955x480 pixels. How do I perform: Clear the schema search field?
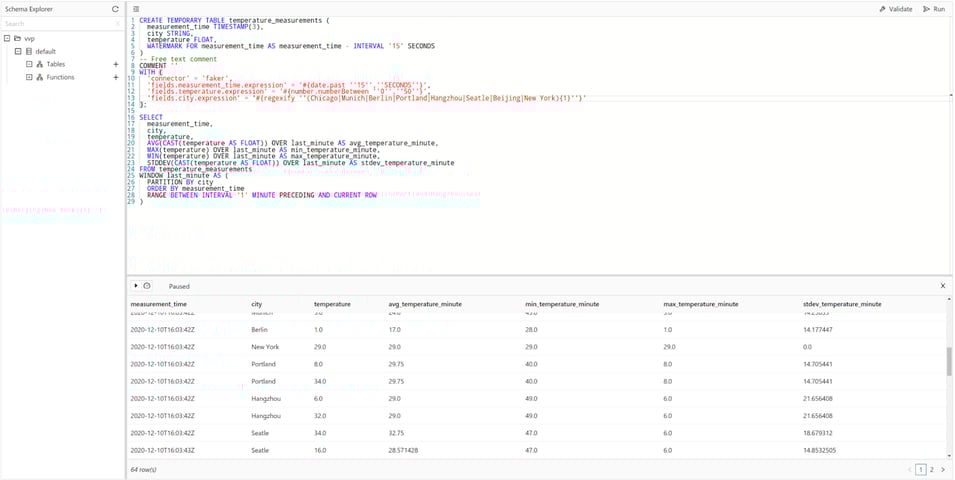coord(117,24)
